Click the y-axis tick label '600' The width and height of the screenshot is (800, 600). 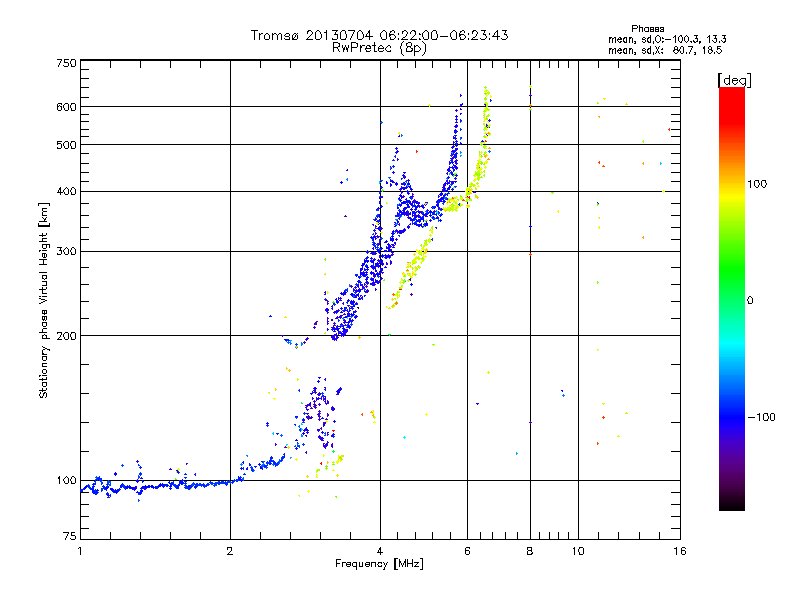[66, 107]
